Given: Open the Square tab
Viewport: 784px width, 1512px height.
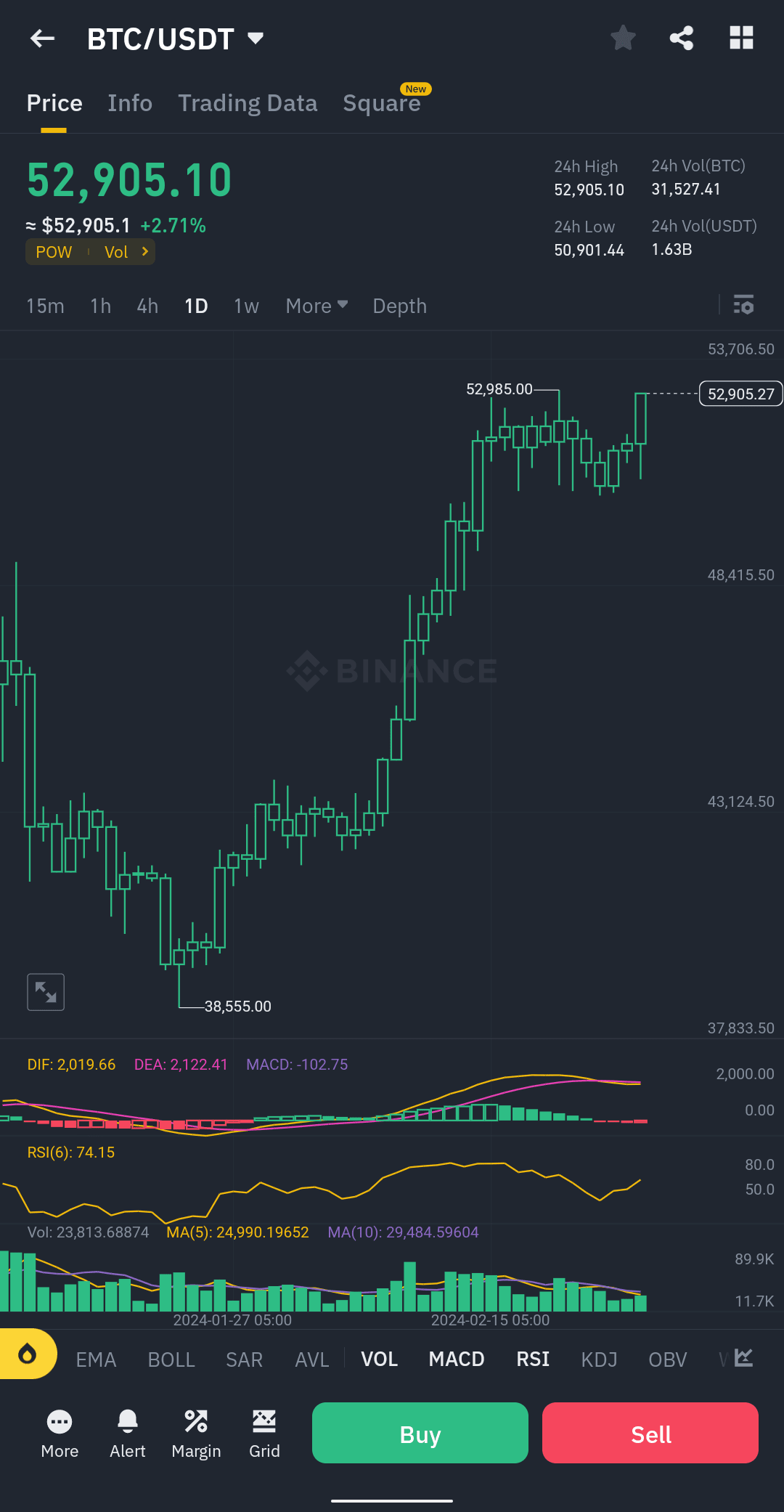Looking at the screenshot, I should (x=383, y=103).
